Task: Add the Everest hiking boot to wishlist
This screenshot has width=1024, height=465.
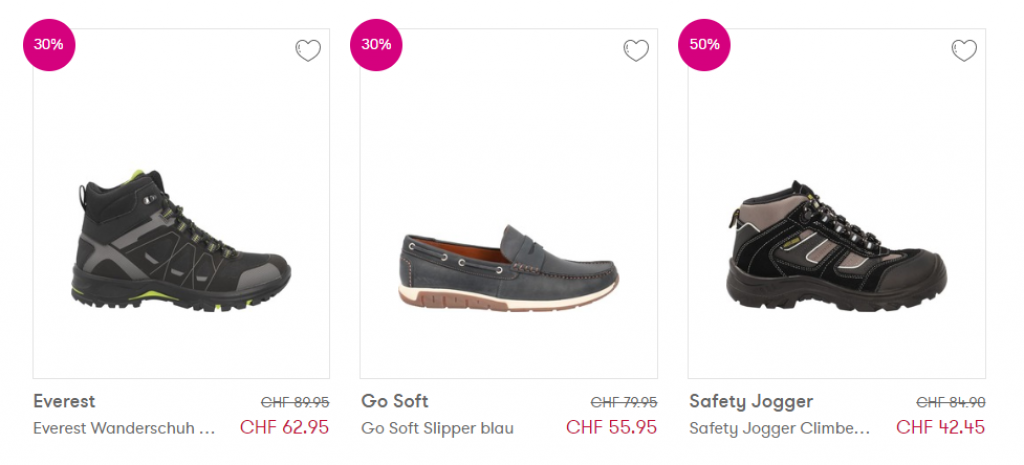Action: 308,50
